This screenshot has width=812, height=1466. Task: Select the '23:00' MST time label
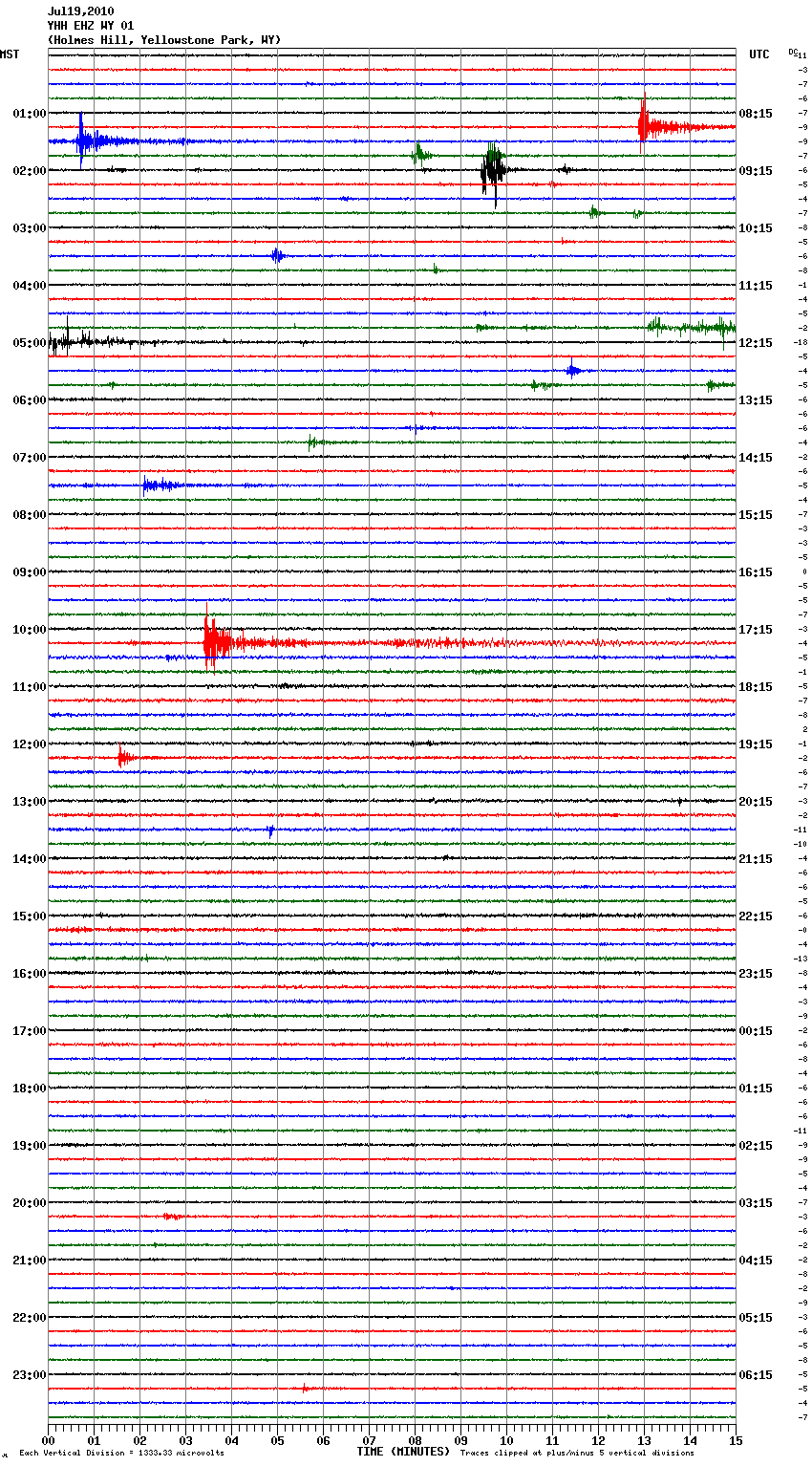click(x=30, y=1375)
